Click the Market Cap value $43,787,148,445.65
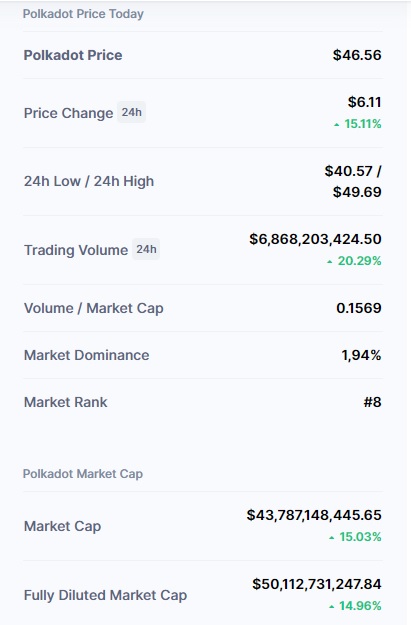411x625 pixels. click(314, 515)
